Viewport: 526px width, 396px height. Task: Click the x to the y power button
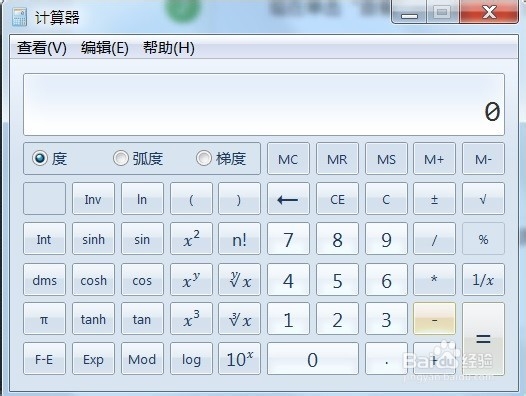pos(191,279)
